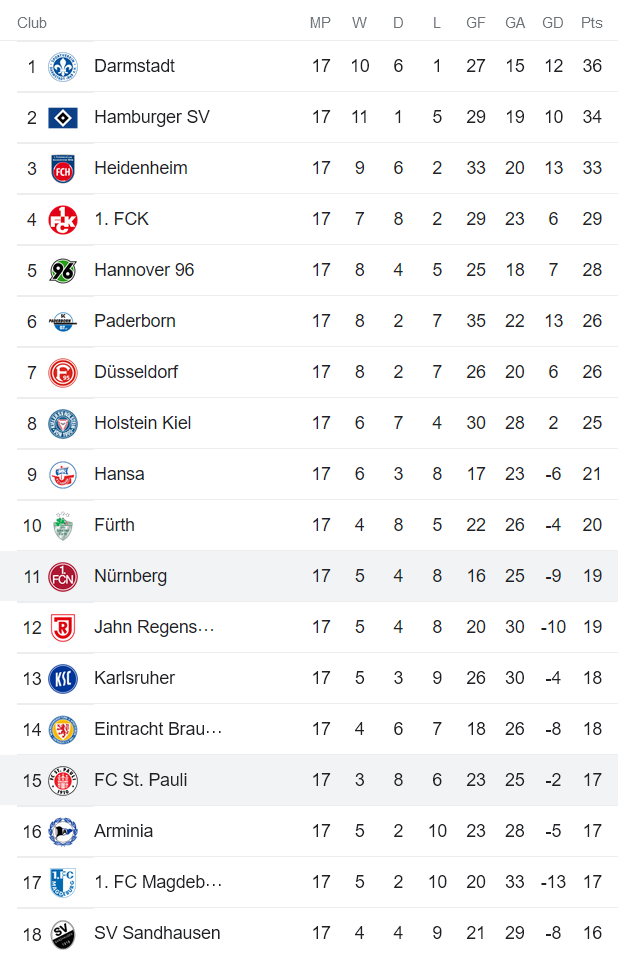Select the Nürnberg club logo

pos(62,576)
